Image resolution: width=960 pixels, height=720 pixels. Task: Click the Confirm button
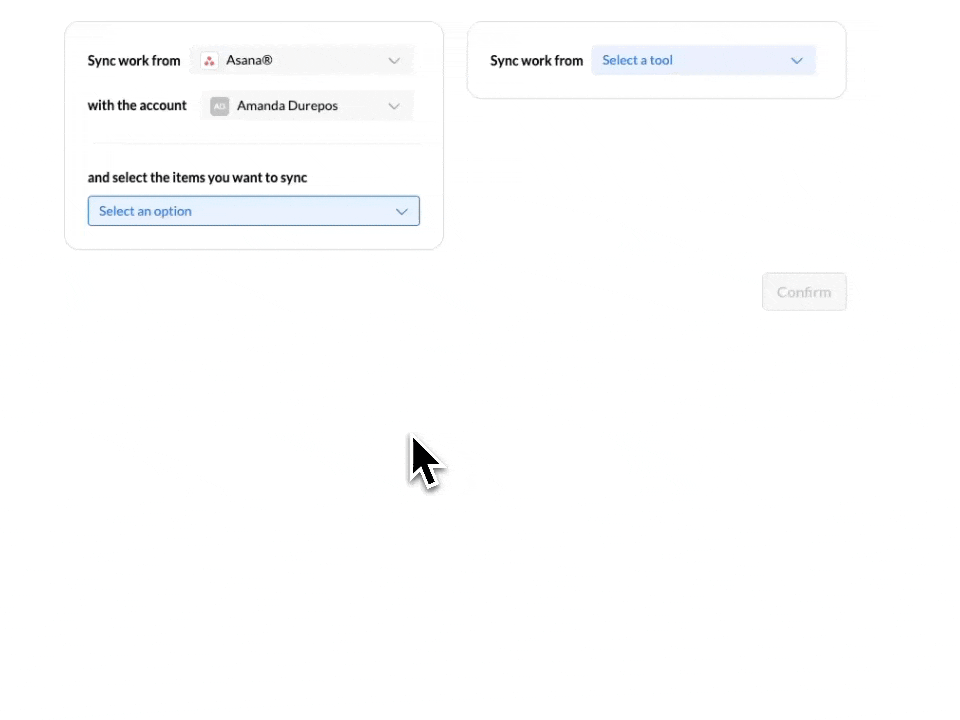point(804,292)
